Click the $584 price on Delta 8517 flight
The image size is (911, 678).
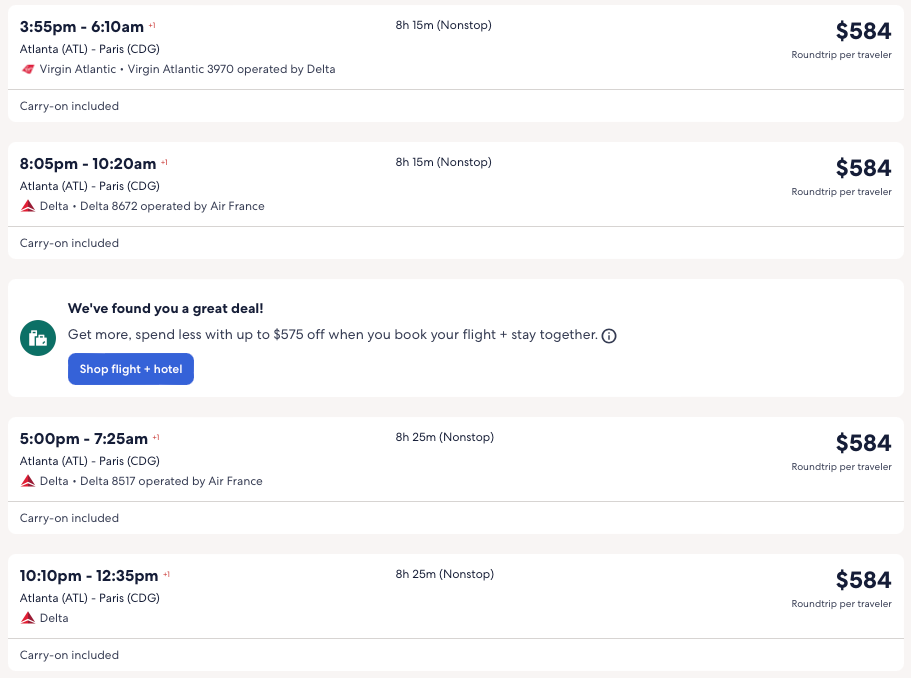(x=863, y=443)
